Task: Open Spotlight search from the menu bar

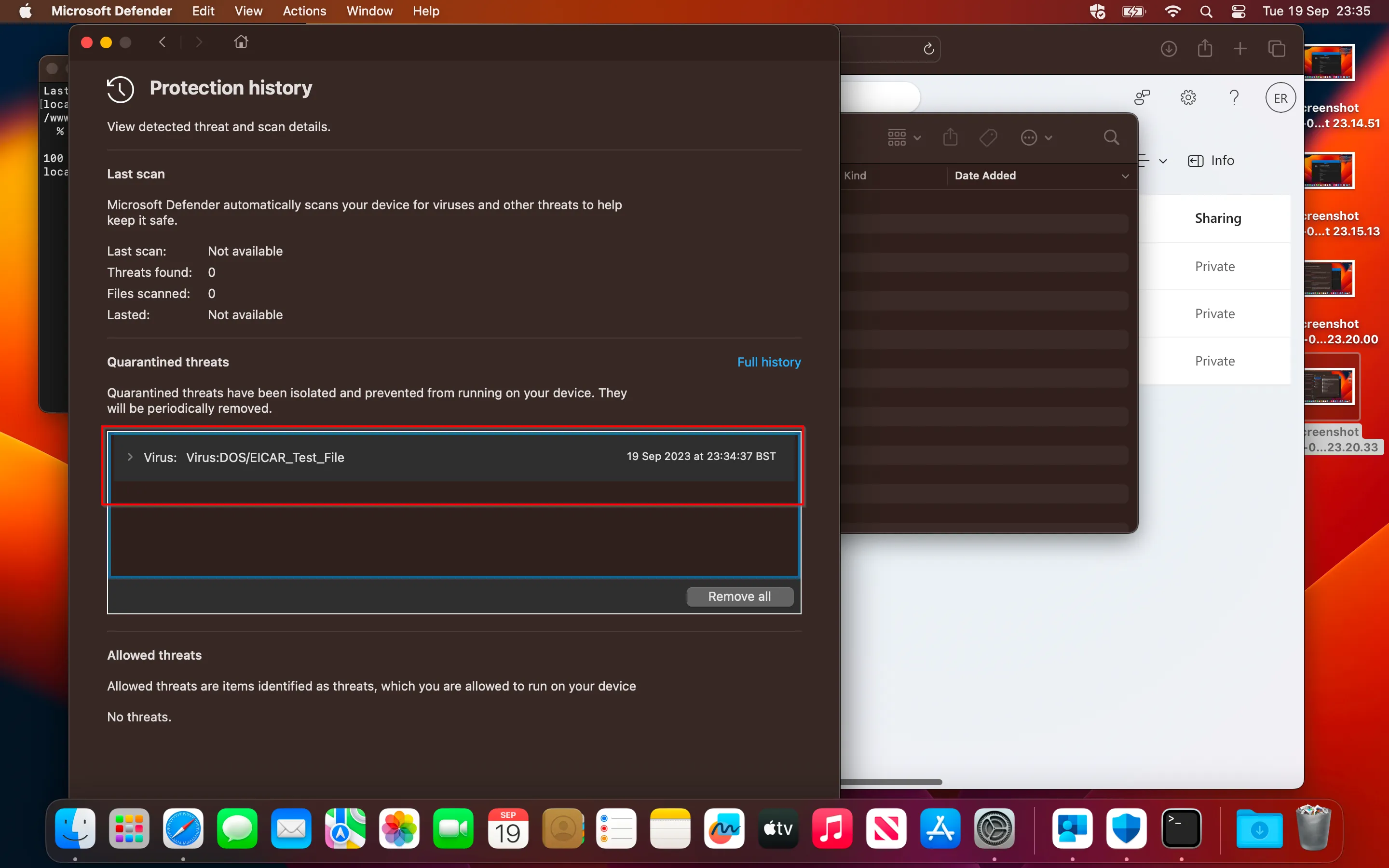Action: pos(1206,11)
